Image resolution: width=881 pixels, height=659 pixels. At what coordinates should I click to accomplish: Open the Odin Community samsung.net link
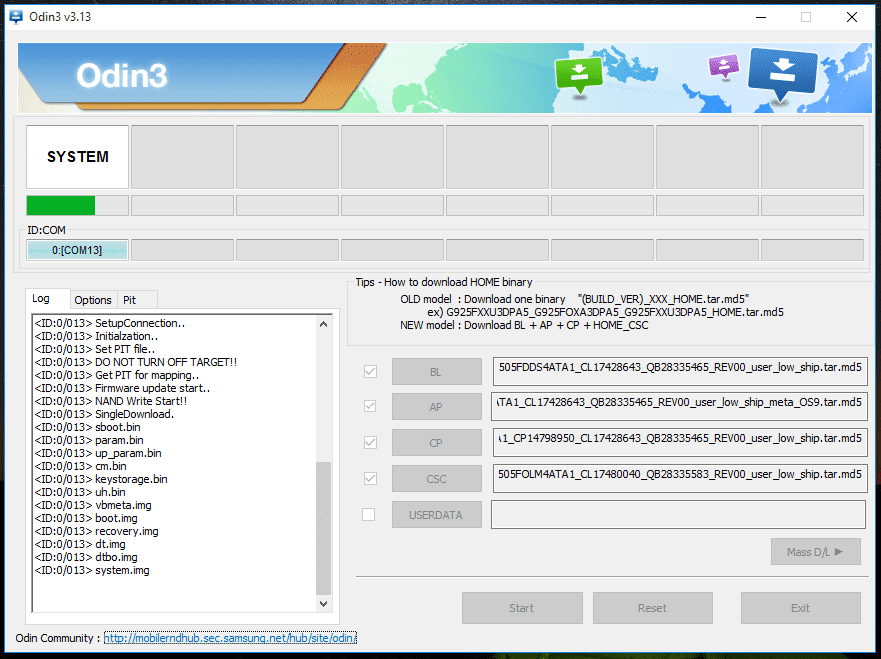[230, 638]
